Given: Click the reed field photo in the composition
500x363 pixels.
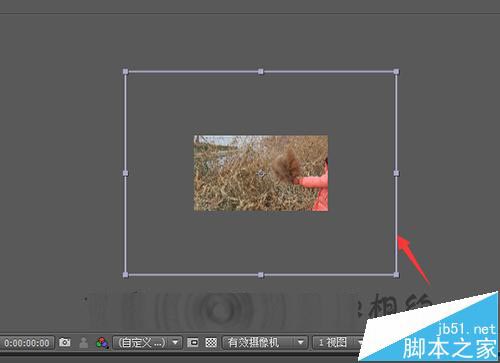Looking at the screenshot, I should [261, 173].
